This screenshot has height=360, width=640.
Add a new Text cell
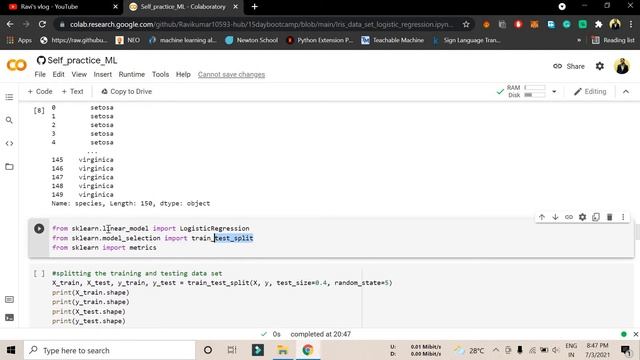pyautogui.click(x=72, y=91)
